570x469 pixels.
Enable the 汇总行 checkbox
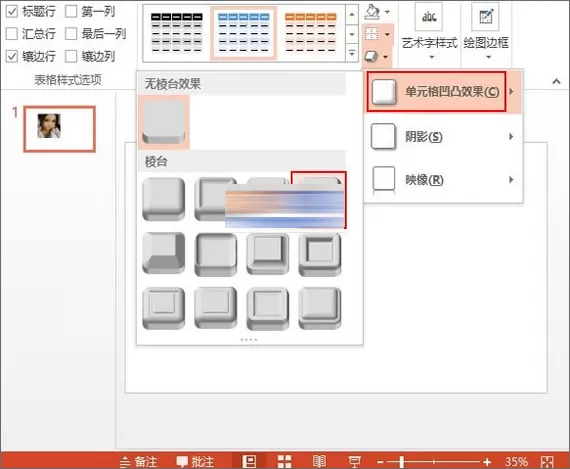coord(12,34)
